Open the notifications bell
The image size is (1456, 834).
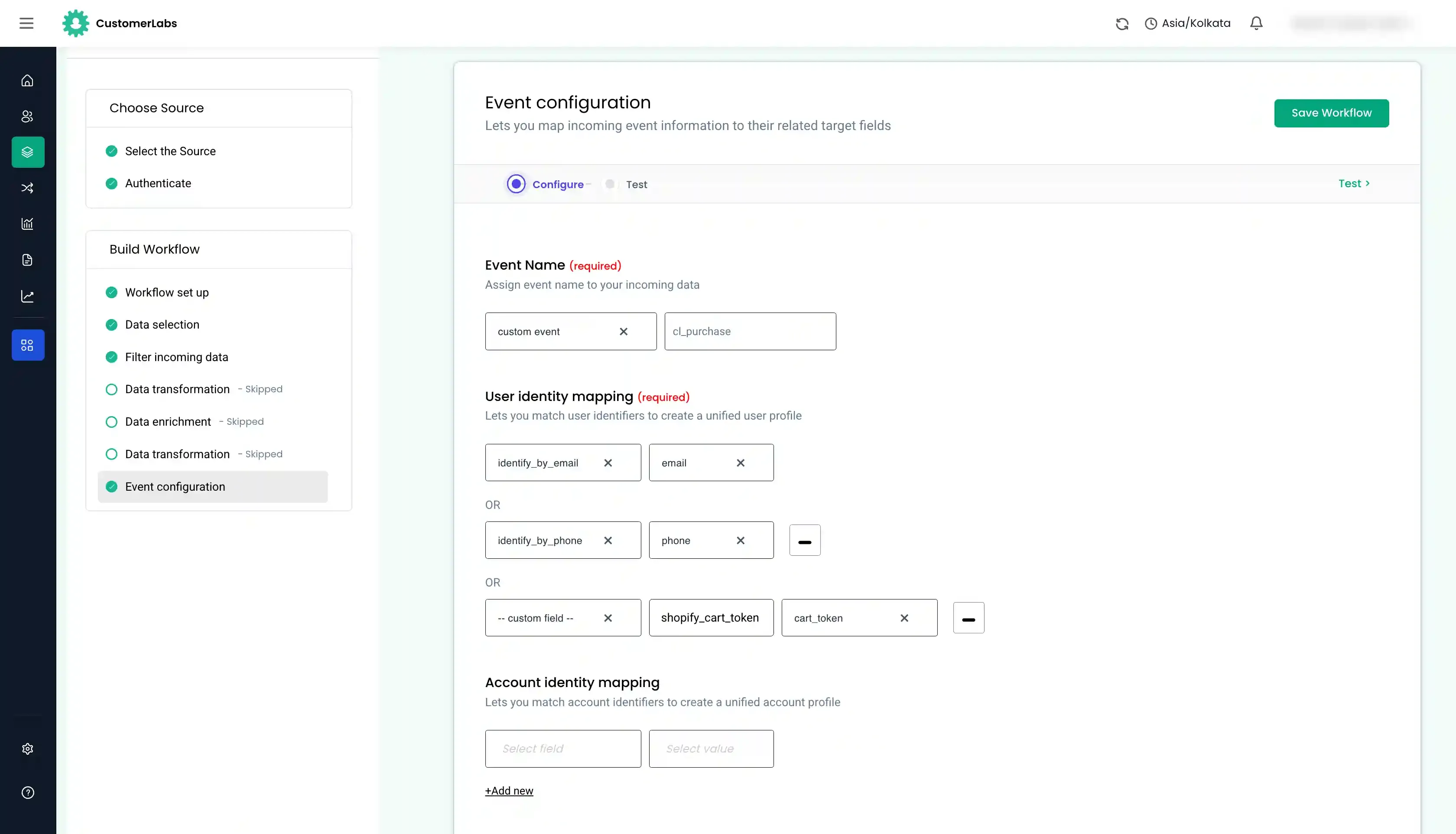click(x=1256, y=23)
